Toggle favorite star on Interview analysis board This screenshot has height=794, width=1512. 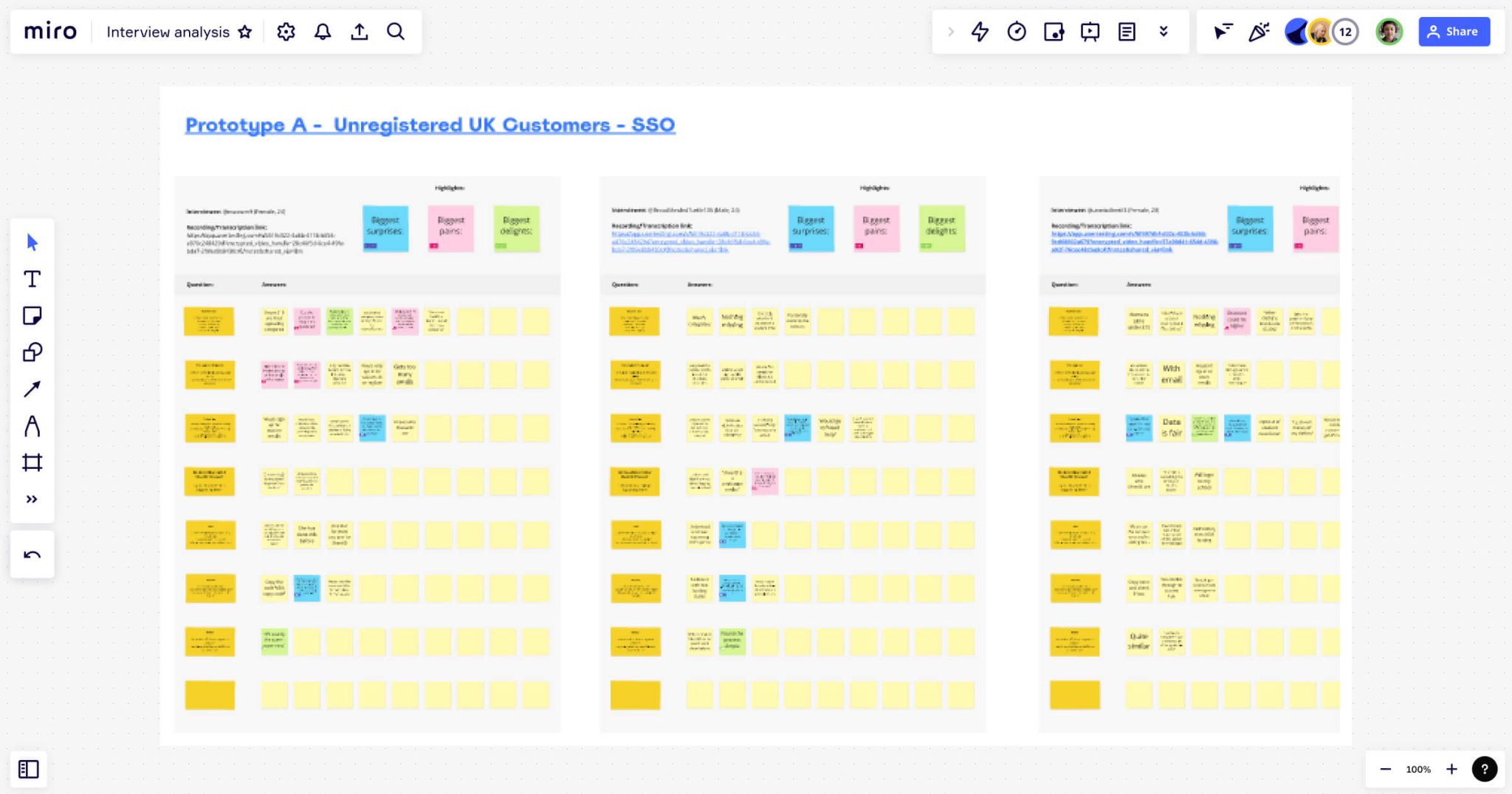tap(245, 31)
